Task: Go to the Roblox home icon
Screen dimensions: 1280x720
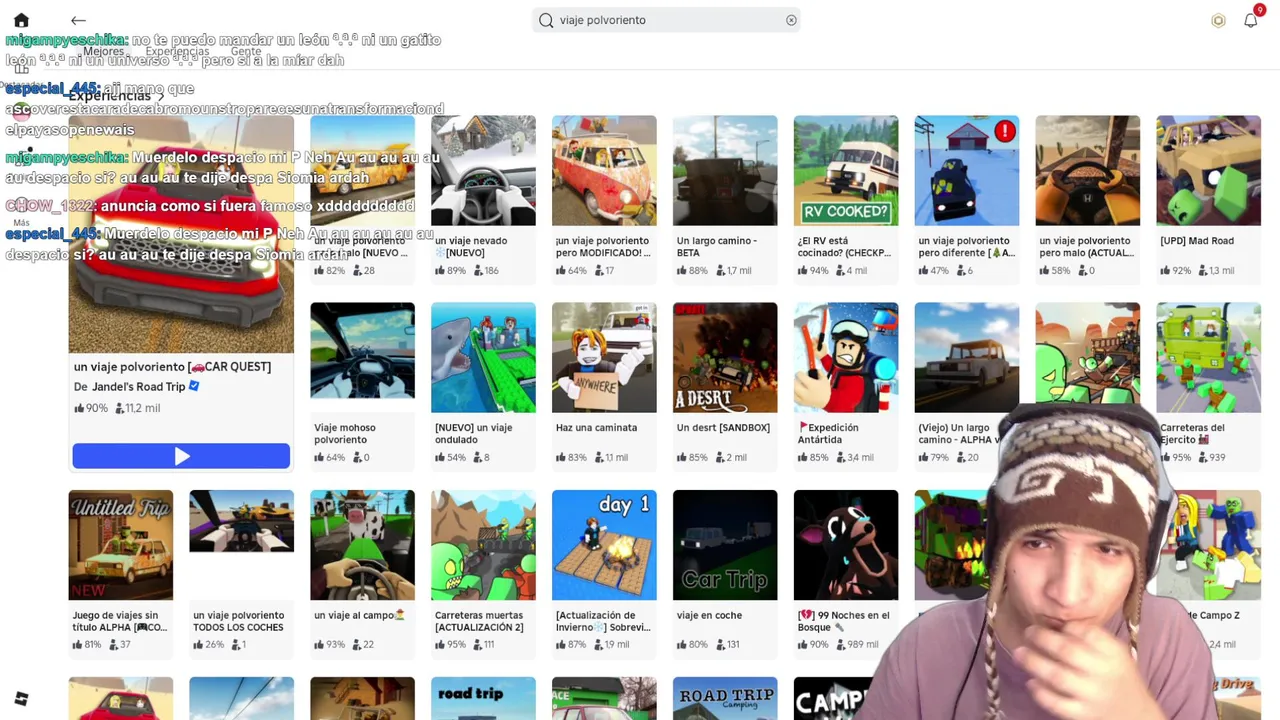Action: pyautogui.click(x=21, y=20)
